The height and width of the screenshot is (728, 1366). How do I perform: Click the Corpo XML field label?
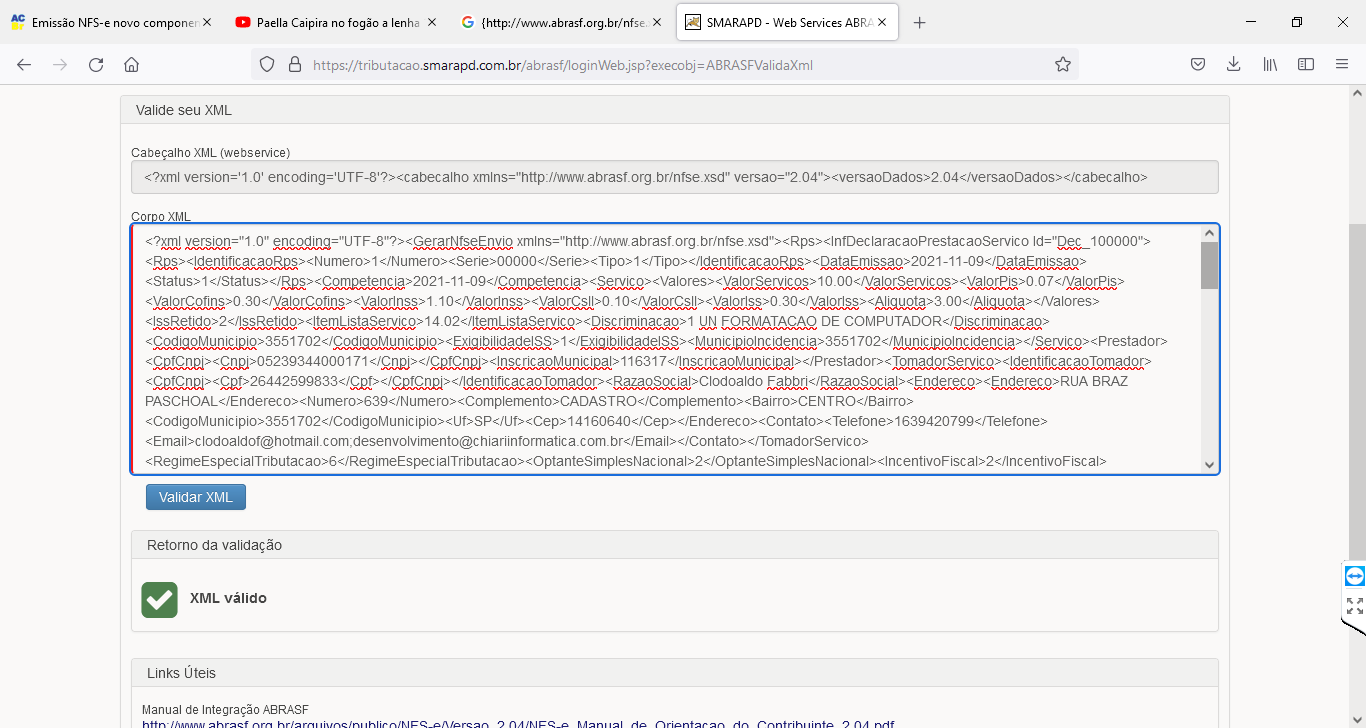(x=160, y=217)
